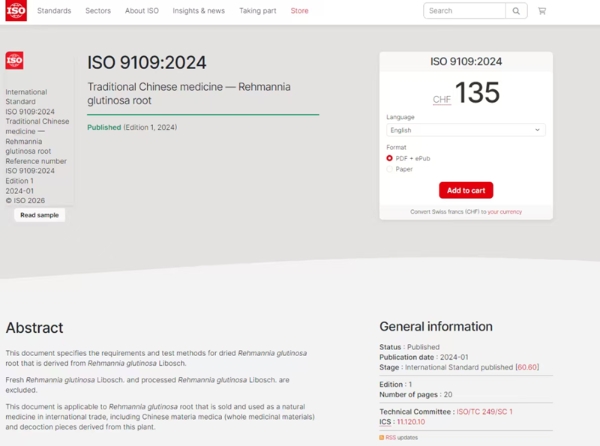Image resolution: width=600 pixels, height=446 pixels.
Task: Click the General information heading
Action: click(436, 326)
